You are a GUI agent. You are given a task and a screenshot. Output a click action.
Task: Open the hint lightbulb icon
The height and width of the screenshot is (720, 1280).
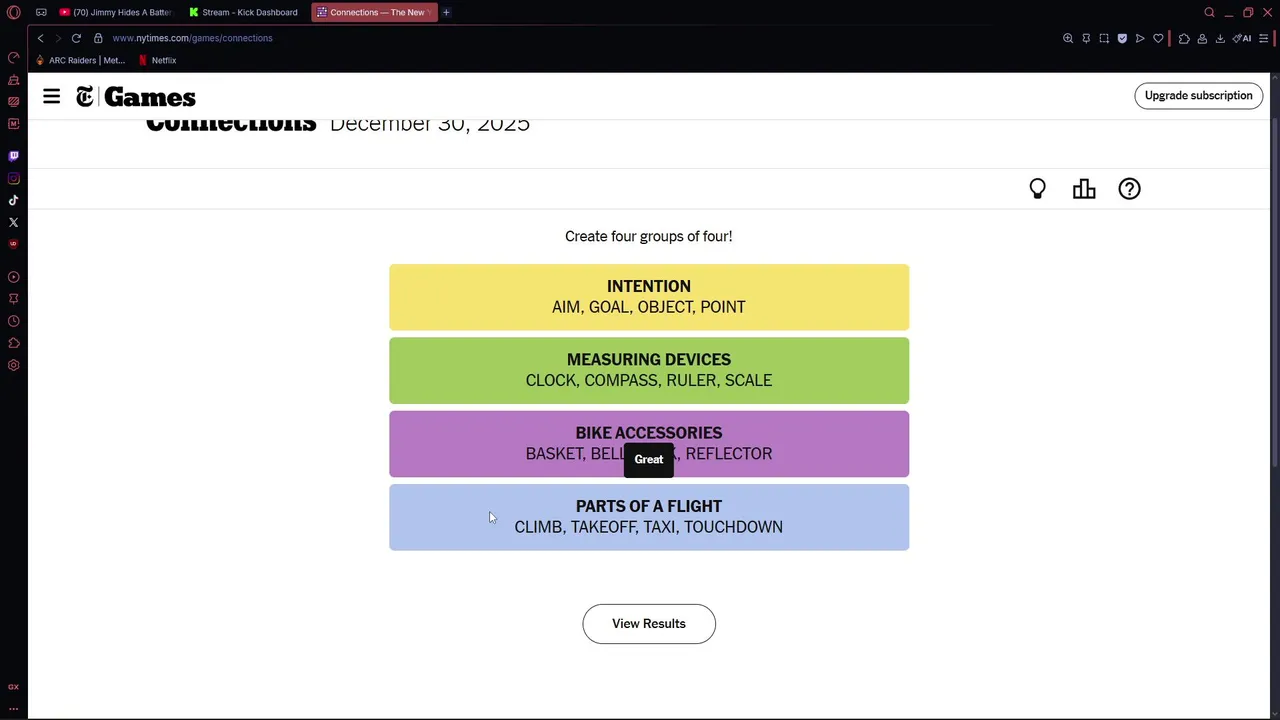(1037, 189)
